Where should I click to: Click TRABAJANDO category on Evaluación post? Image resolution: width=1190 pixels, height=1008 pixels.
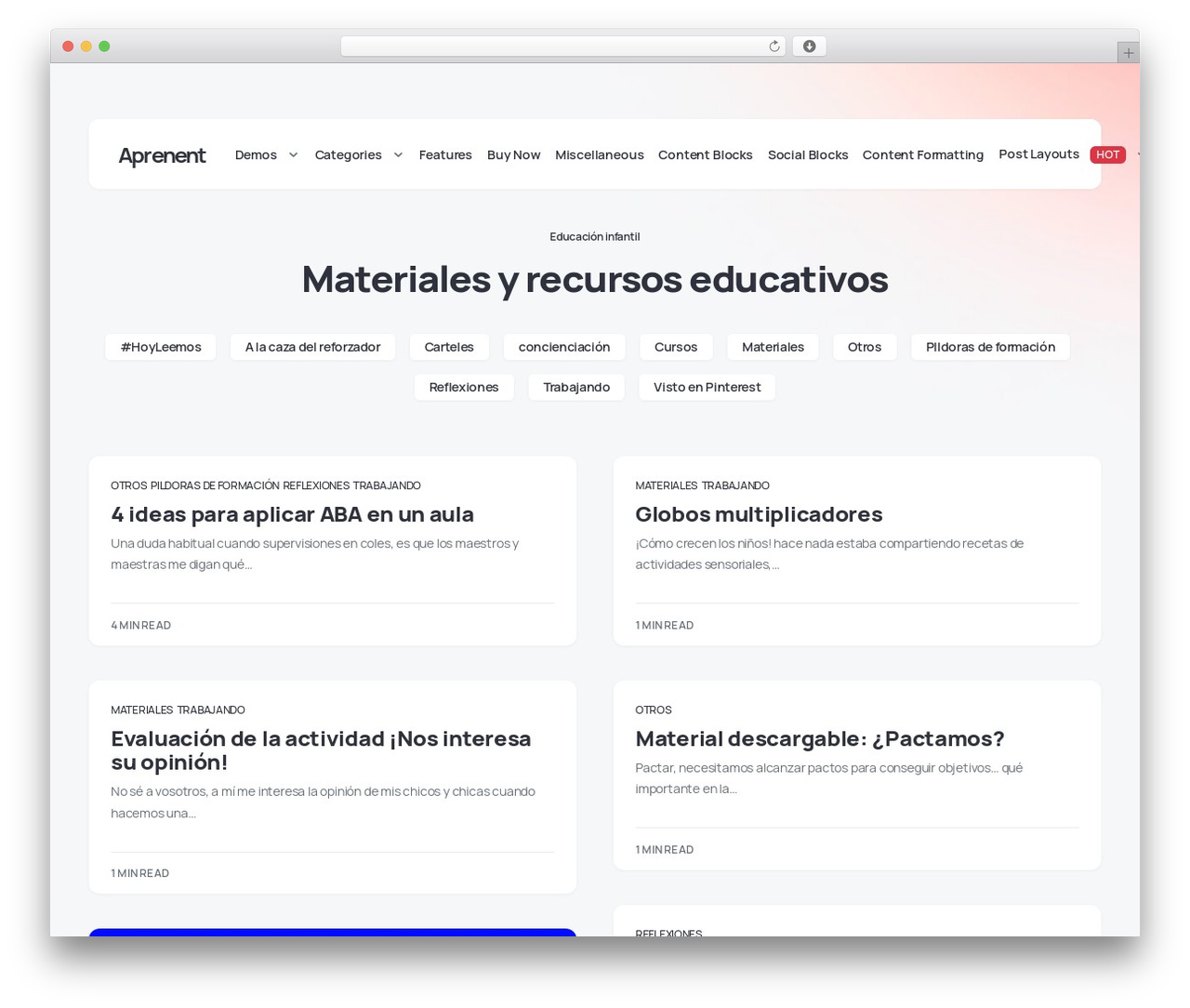pos(211,710)
